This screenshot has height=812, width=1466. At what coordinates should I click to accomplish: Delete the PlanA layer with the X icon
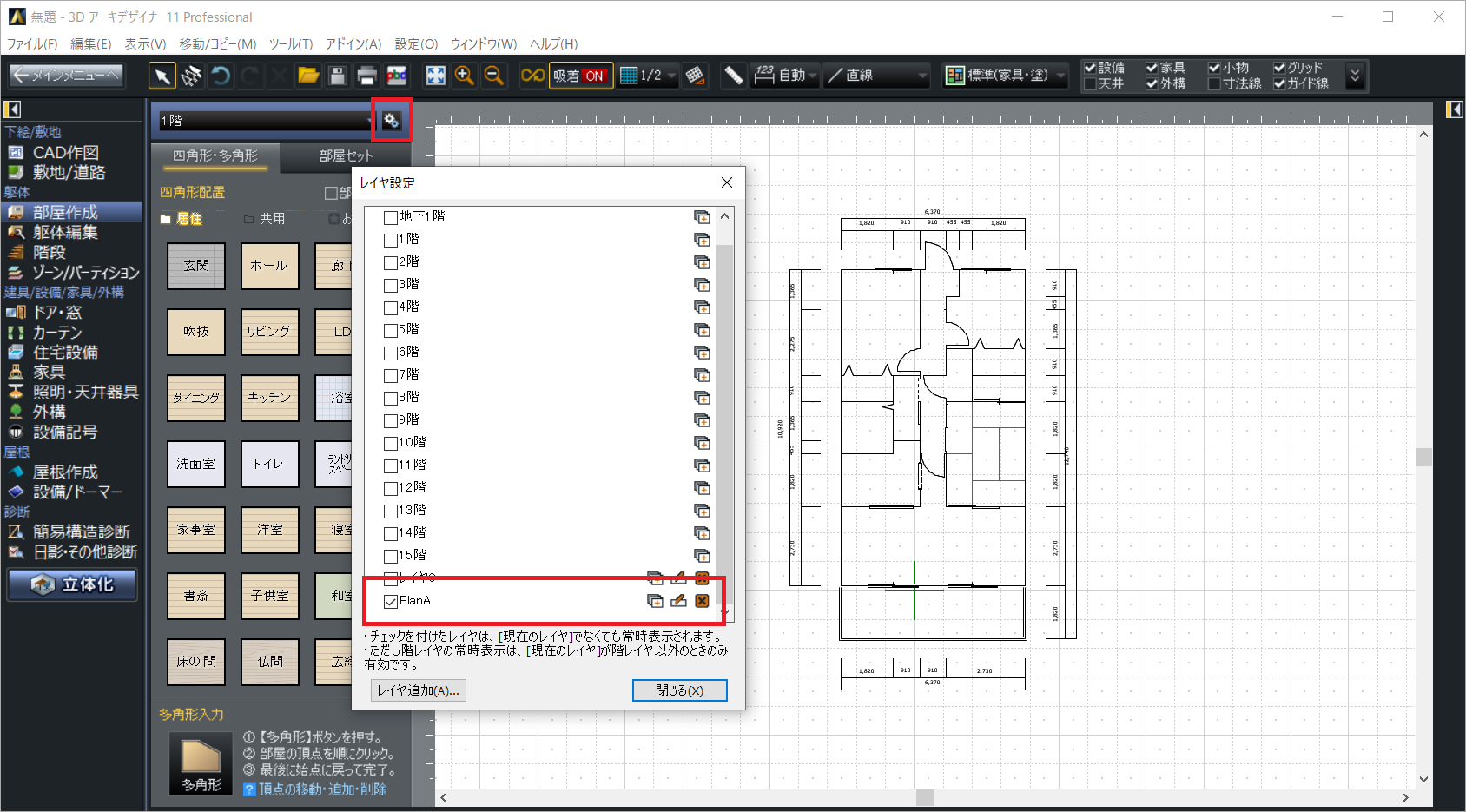702,601
